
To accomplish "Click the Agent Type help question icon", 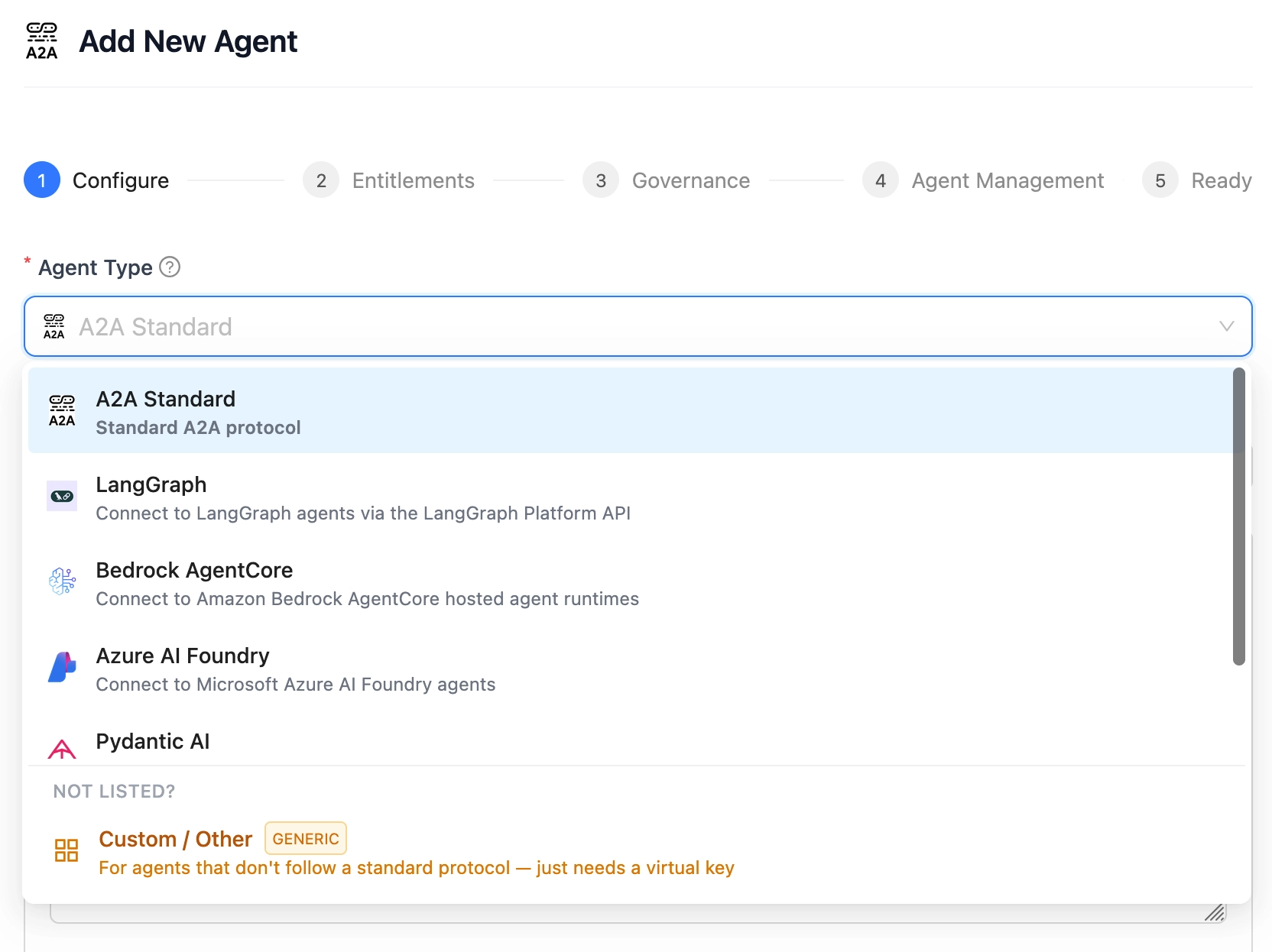I will pyautogui.click(x=170, y=267).
